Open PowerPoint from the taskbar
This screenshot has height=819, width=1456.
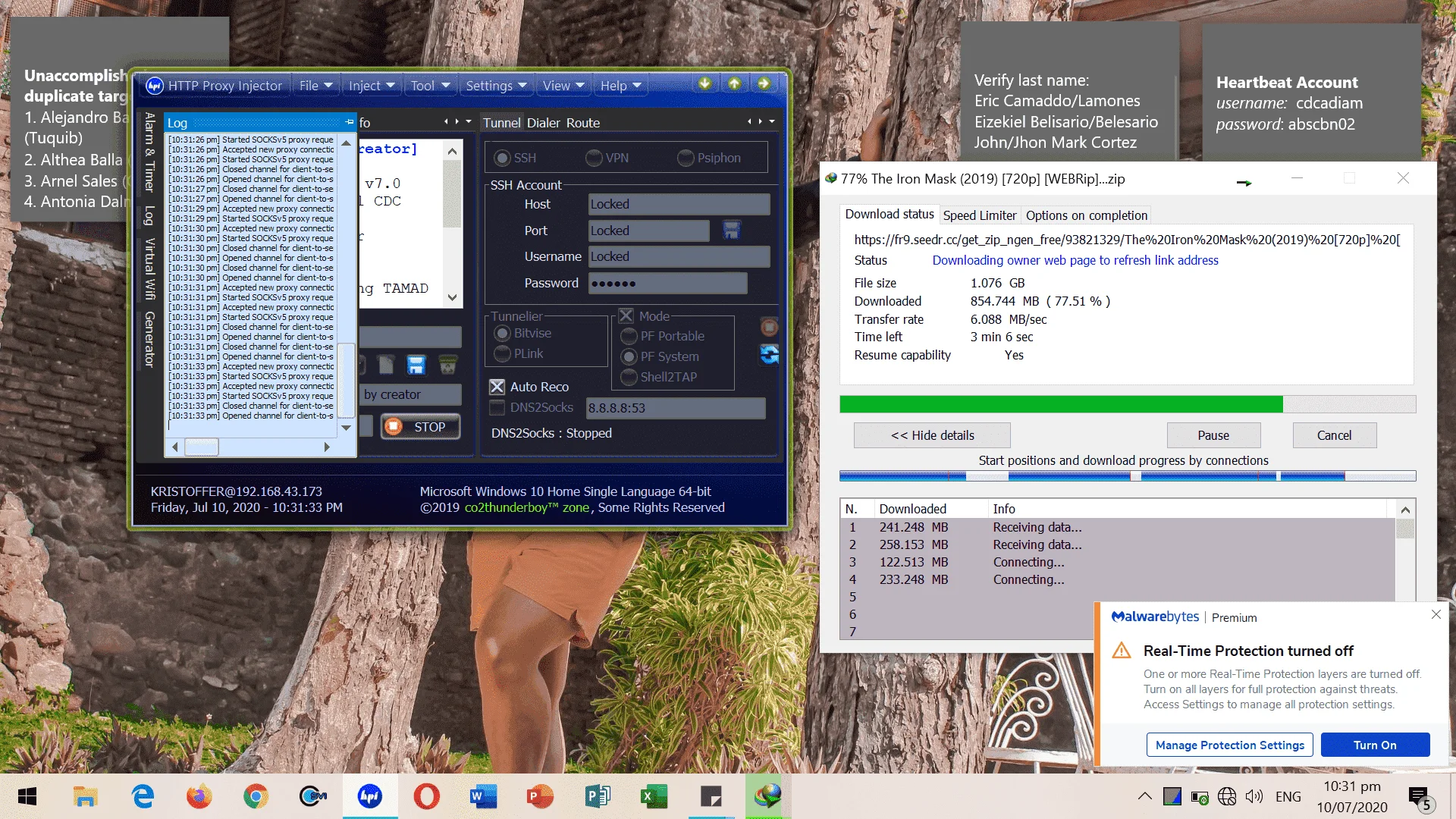(540, 796)
